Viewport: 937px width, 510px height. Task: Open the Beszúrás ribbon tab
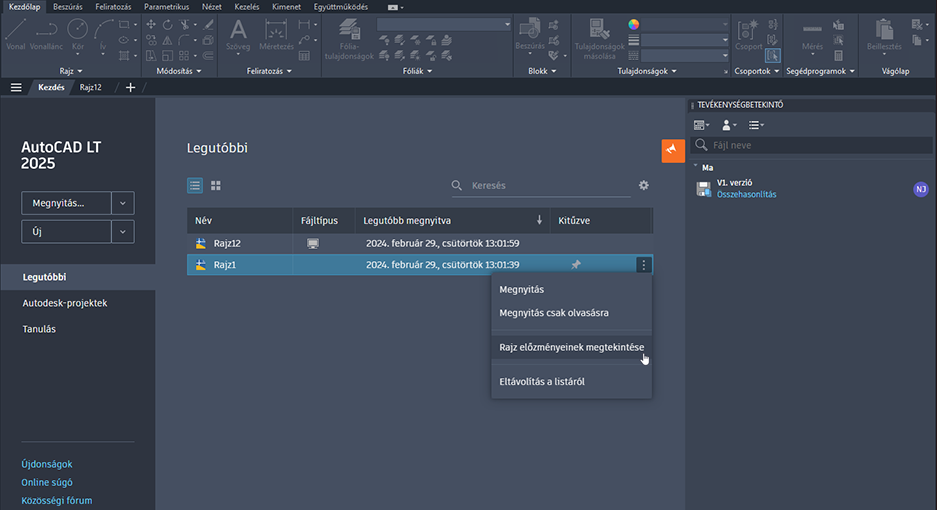click(68, 7)
